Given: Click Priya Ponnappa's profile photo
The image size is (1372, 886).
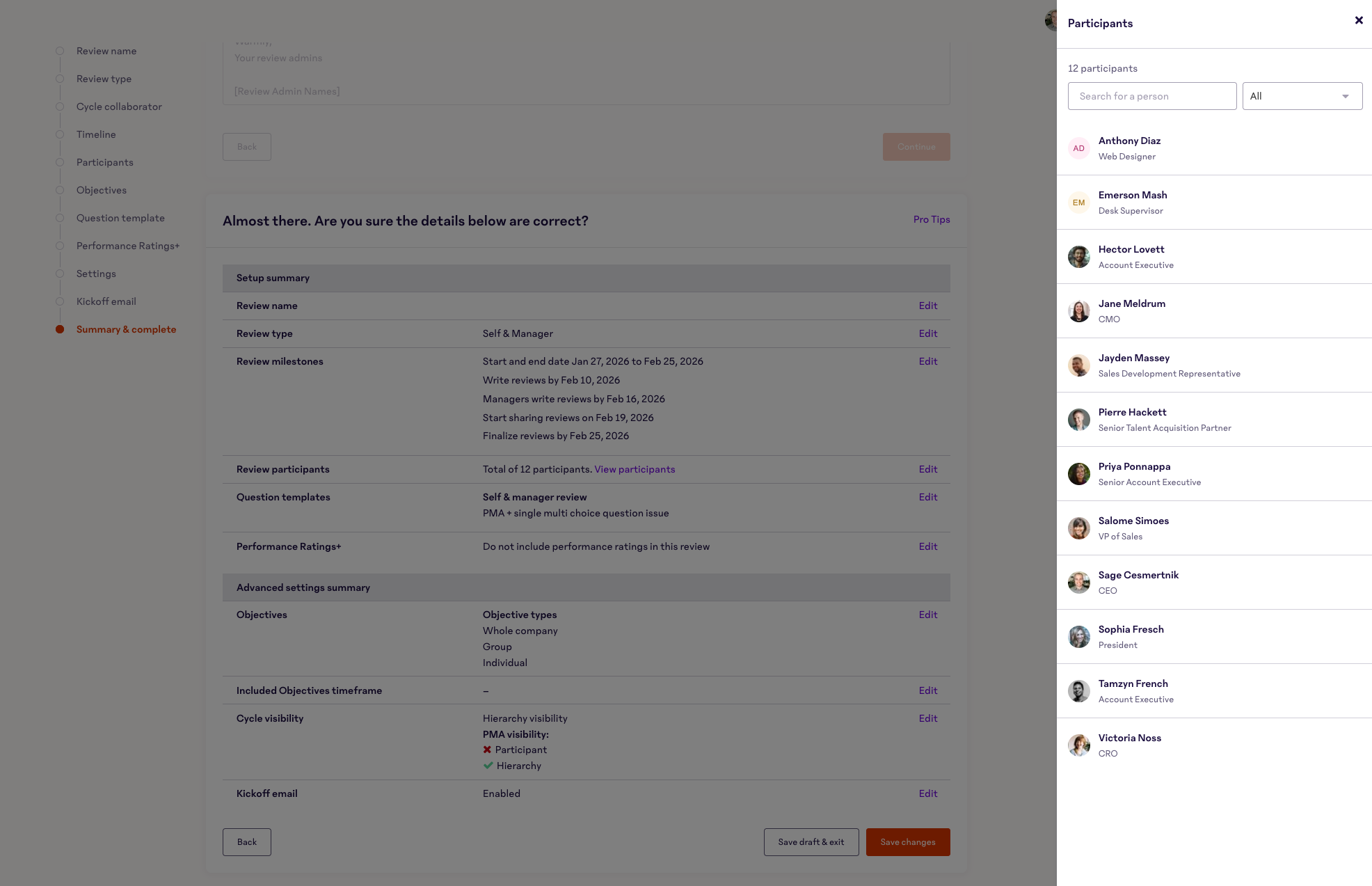Looking at the screenshot, I should pyautogui.click(x=1078, y=474).
